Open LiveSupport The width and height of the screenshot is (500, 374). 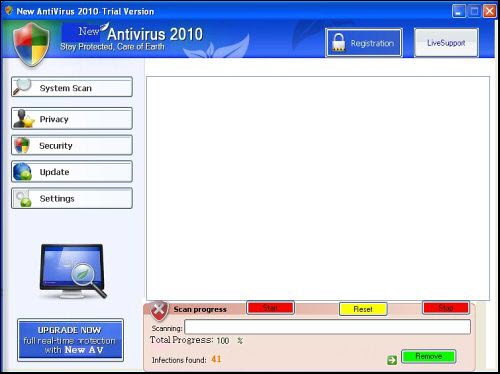coord(446,43)
